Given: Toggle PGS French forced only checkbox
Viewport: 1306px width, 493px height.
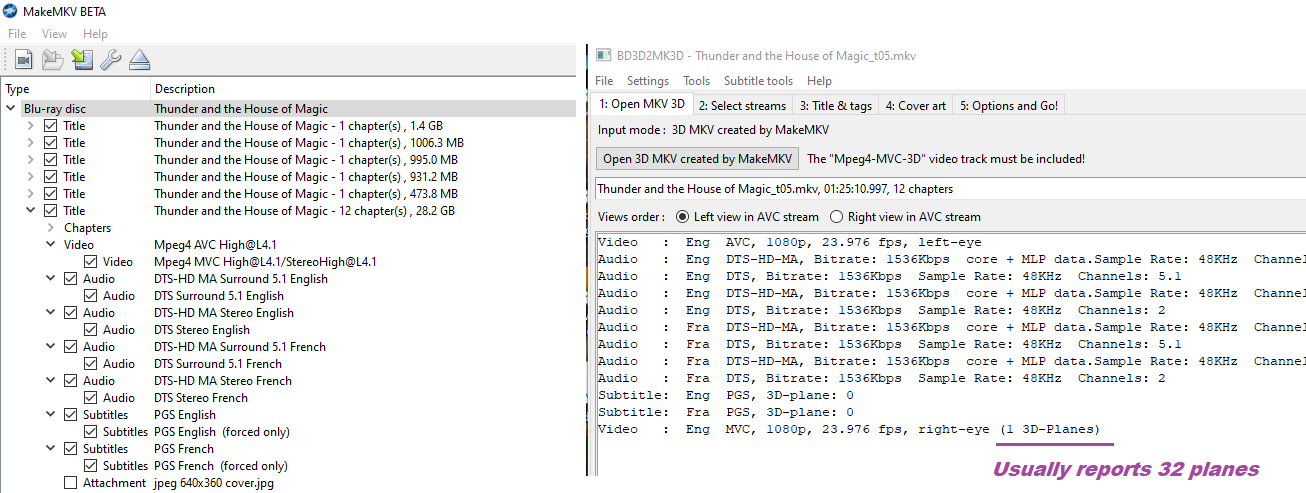Looking at the screenshot, I should (91, 466).
